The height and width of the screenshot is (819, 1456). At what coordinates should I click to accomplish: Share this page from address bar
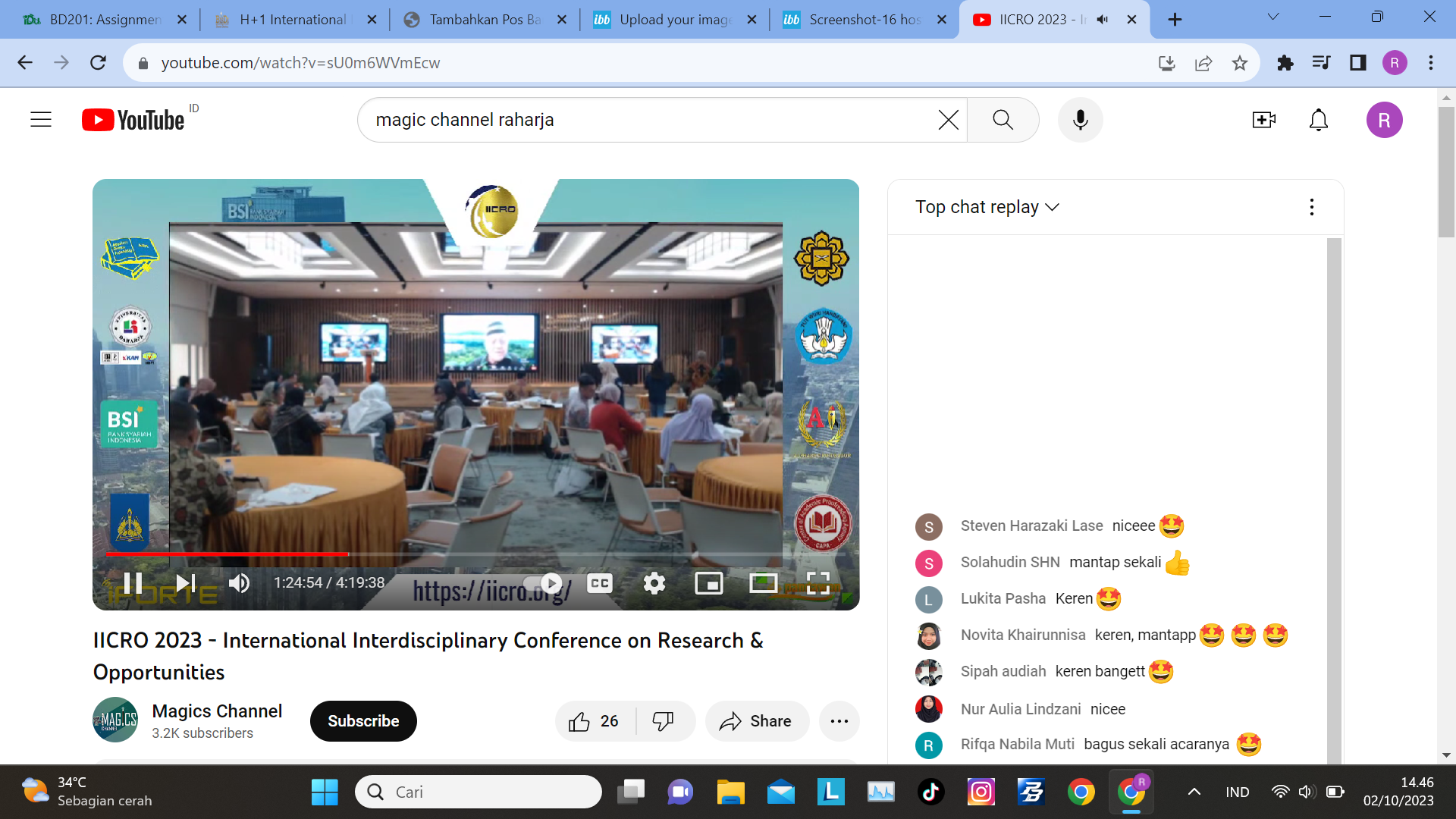pyautogui.click(x=1203, y=63)
